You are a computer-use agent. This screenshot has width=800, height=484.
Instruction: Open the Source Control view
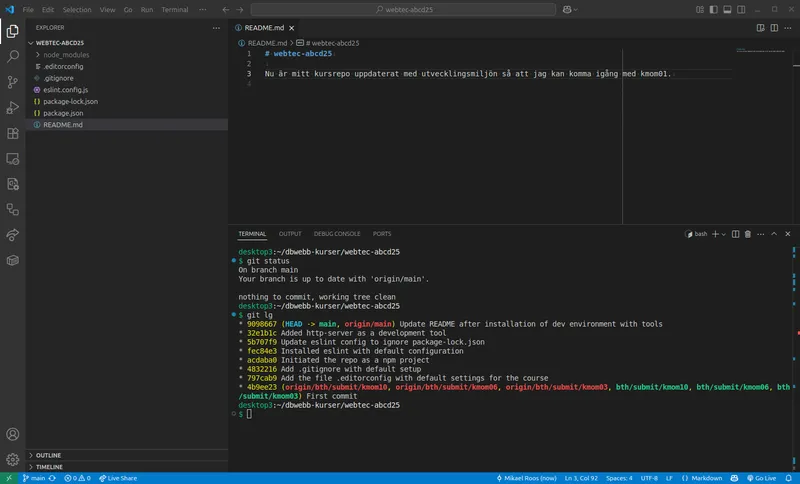[12, 82]
